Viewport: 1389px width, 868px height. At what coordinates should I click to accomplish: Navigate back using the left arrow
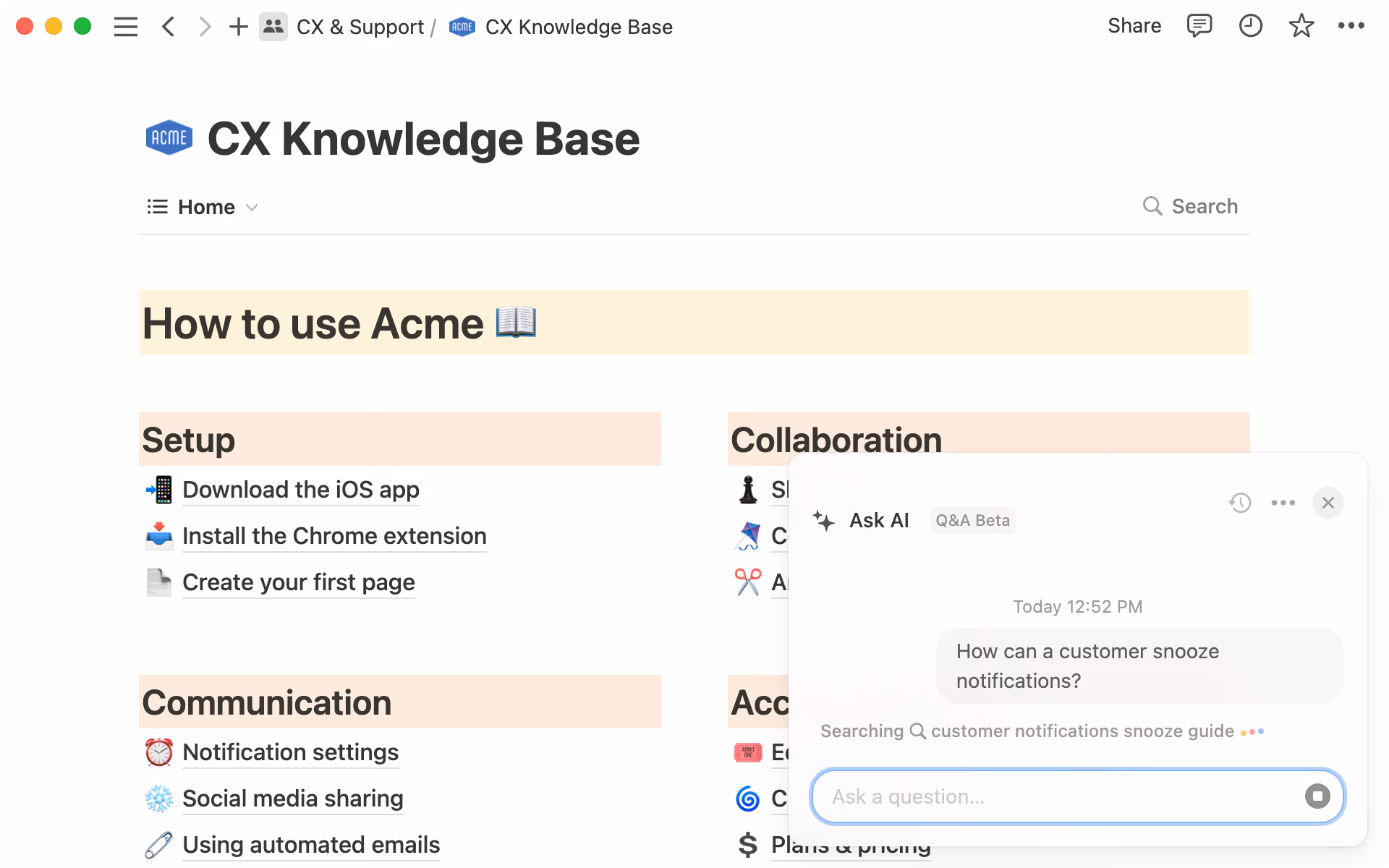[168, 27]
